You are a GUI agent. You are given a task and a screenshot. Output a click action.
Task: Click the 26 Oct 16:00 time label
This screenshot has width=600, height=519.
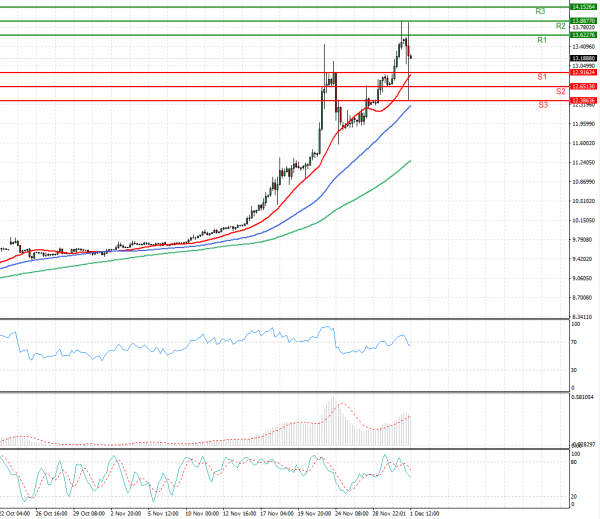coord(51,514)
